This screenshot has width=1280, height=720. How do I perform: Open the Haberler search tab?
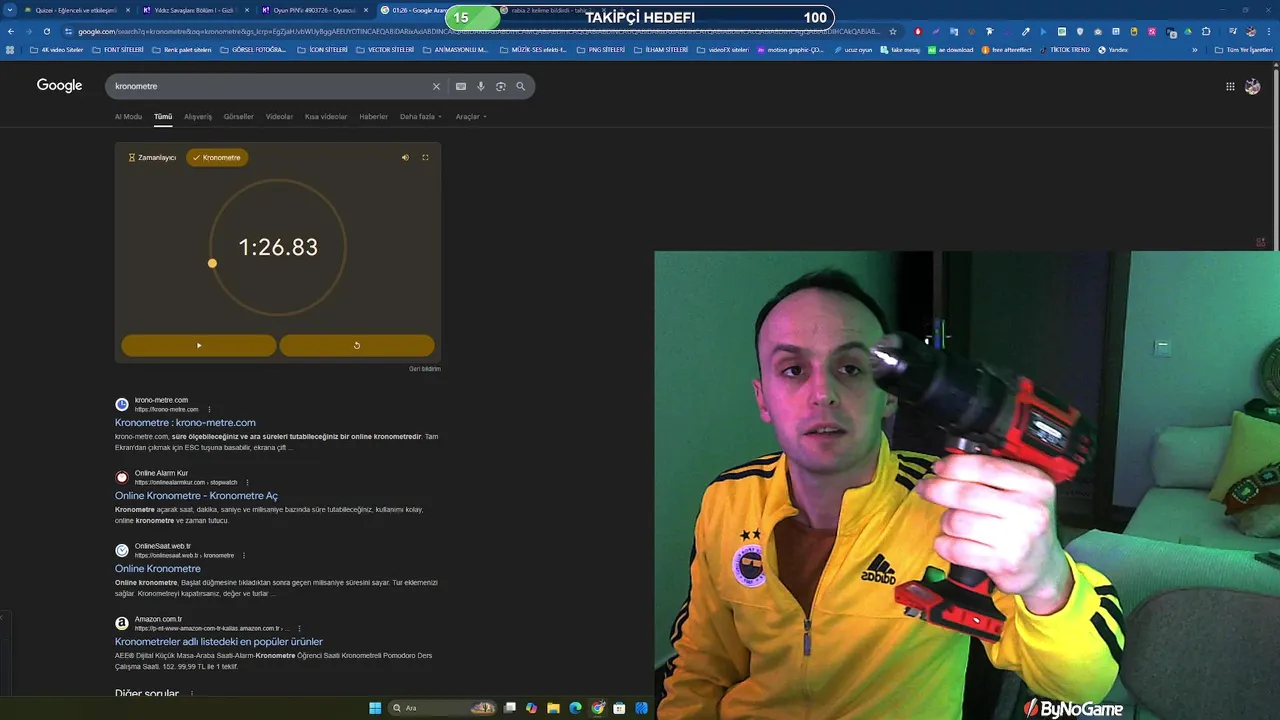[x=373, y=116]
